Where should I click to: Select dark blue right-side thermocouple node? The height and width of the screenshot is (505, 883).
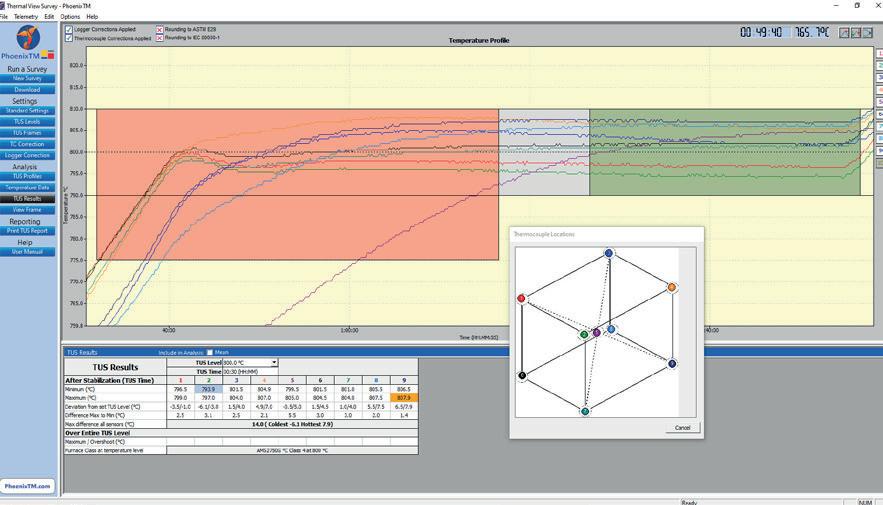672,364
